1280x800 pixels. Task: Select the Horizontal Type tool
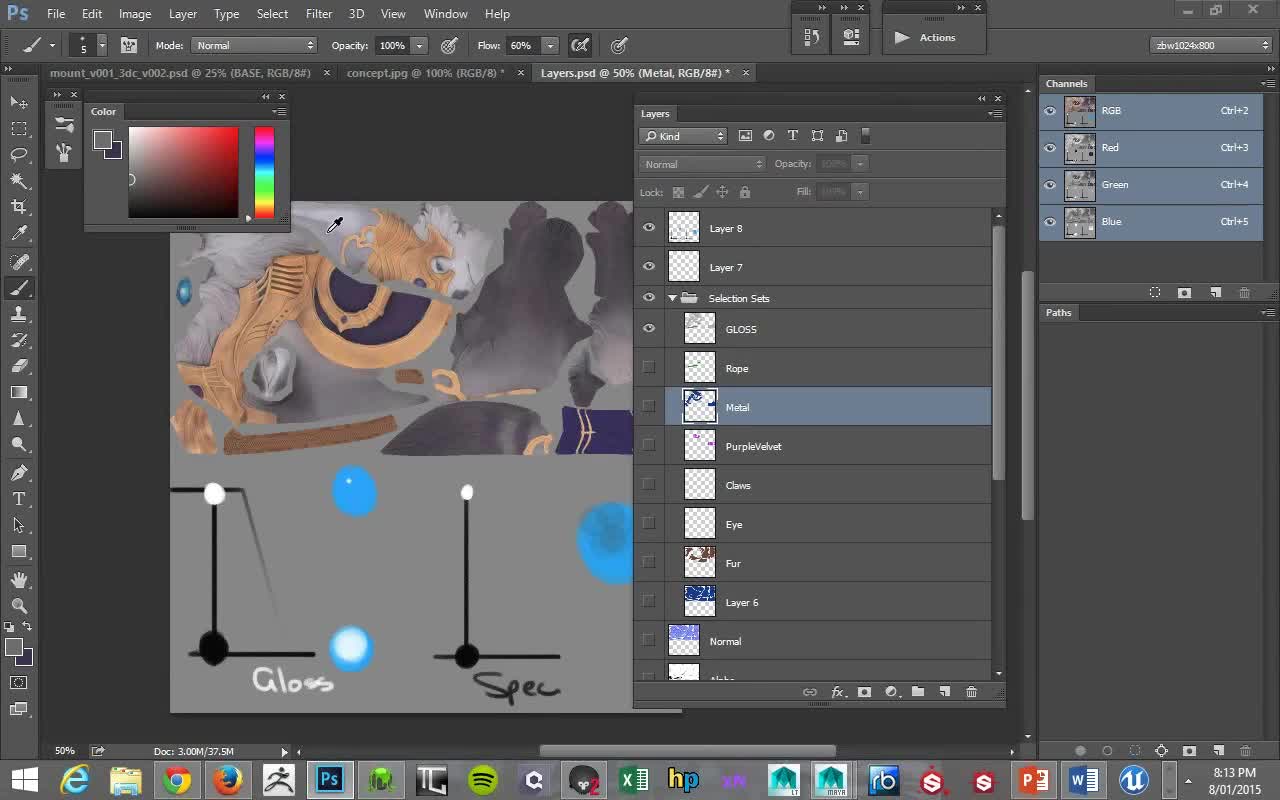[x=19, y=499]
